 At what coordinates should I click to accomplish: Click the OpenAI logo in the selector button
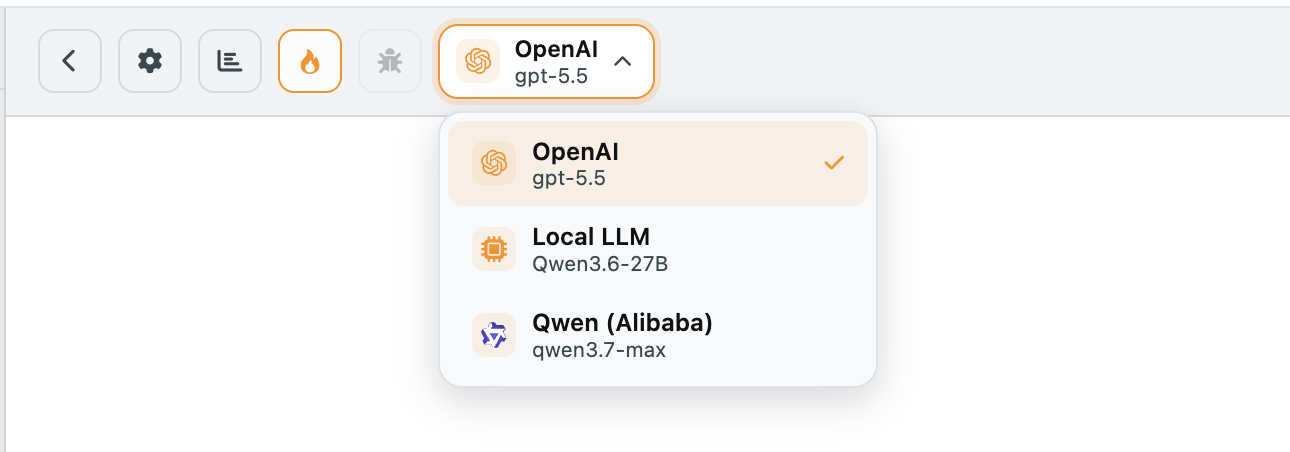(478, 62)
